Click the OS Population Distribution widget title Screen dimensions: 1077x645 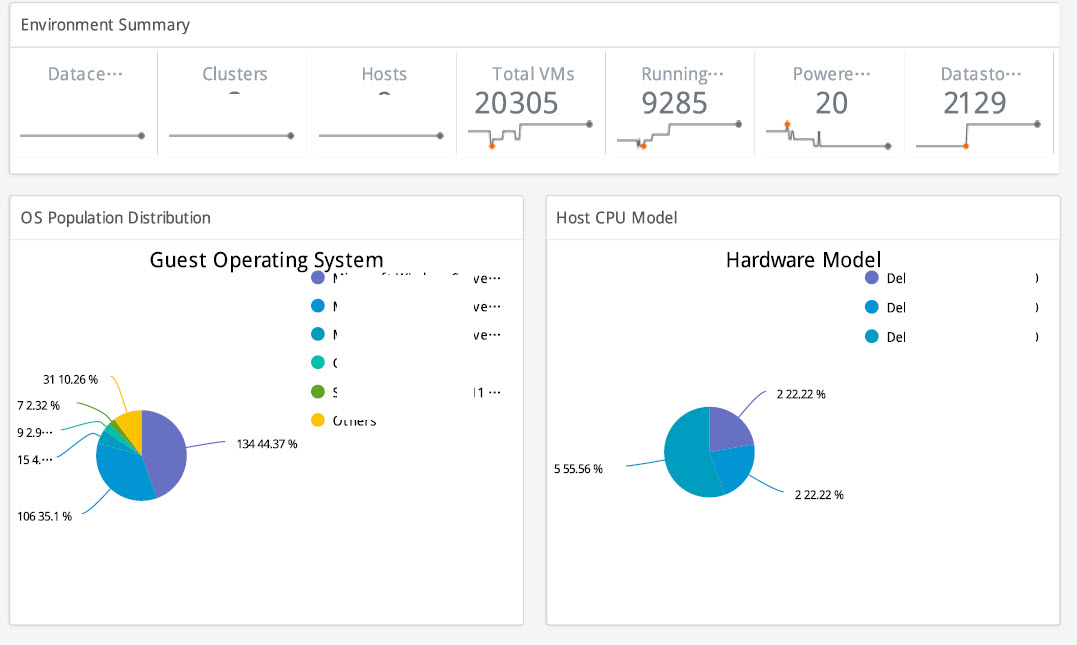(116, 218)
